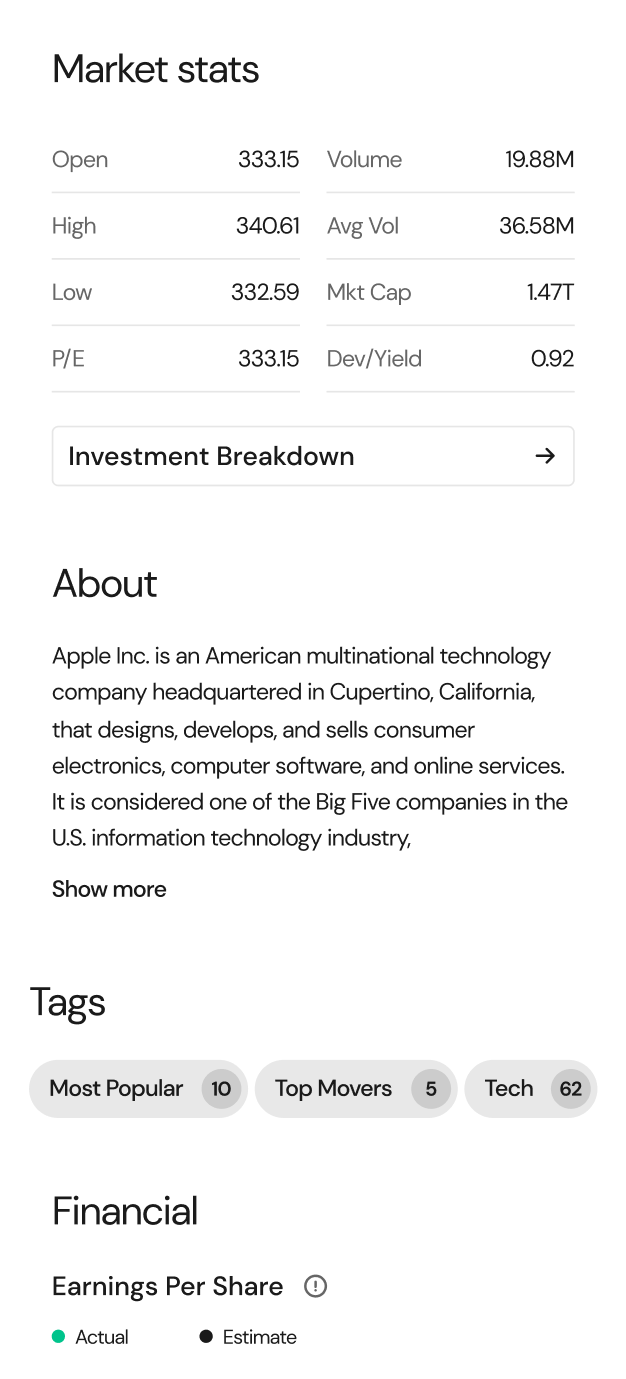The height and width of the screenshot is (1379, 626).
Task: Open the Investment Breakdown button
Action: point(313,456)
